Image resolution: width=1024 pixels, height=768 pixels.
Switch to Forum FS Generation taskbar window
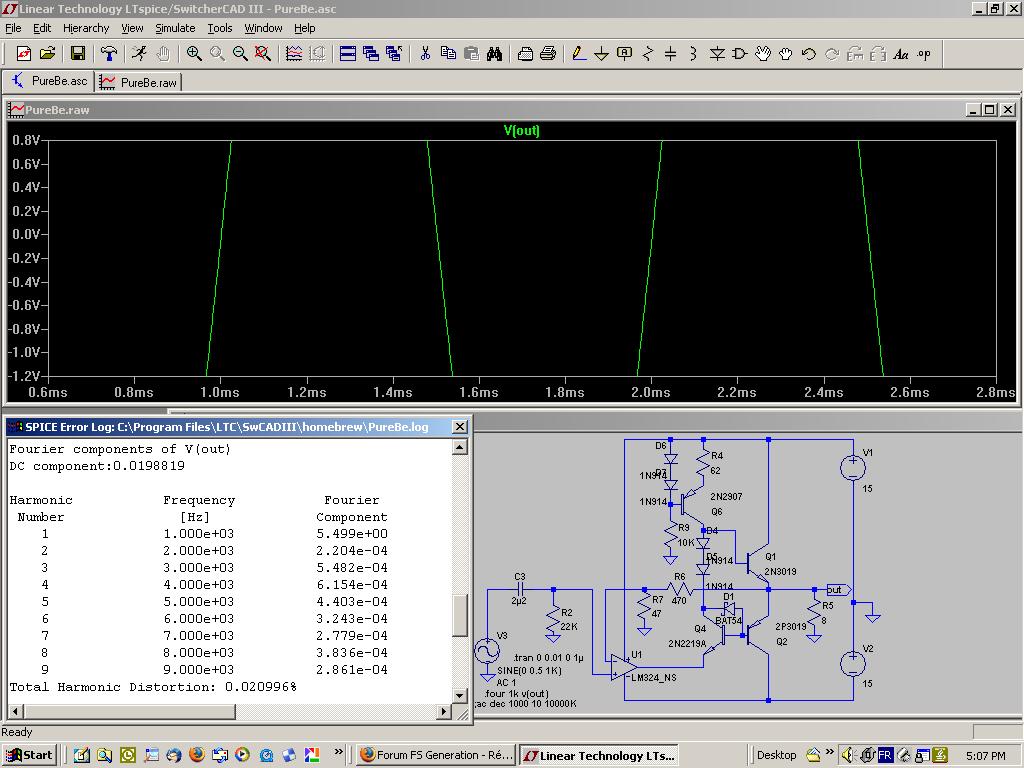[x=436, y=755]
